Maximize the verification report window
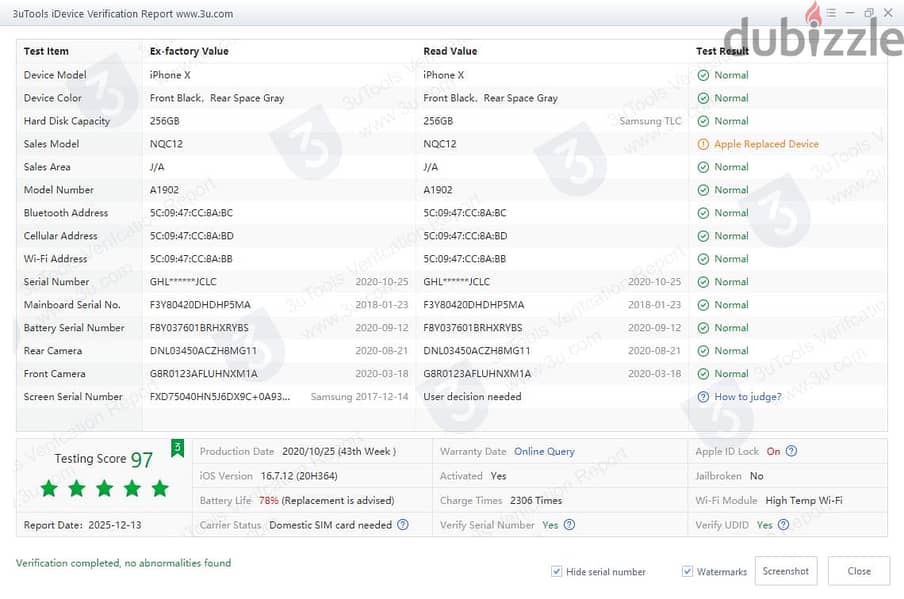Image resolution: width=904 pixels, height=599 pixels. [869, 13]
